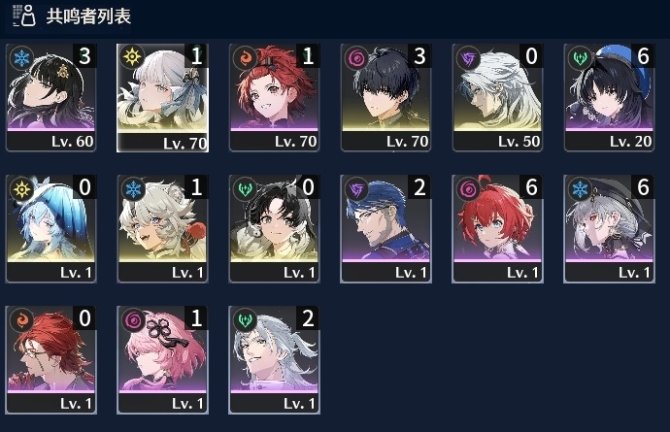The width and height of the screenshot is (670, 432).
Task: Click the Spectro sun icon on blue-haired card
Action: 21,189
